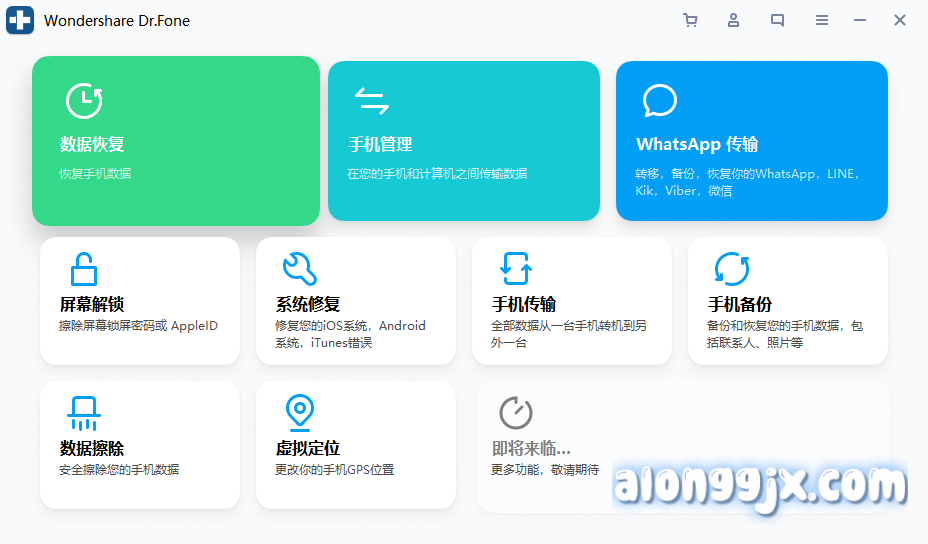928x544 pixels.
Task: Open the feedback message icon
Action: click(x=777, y=20)
